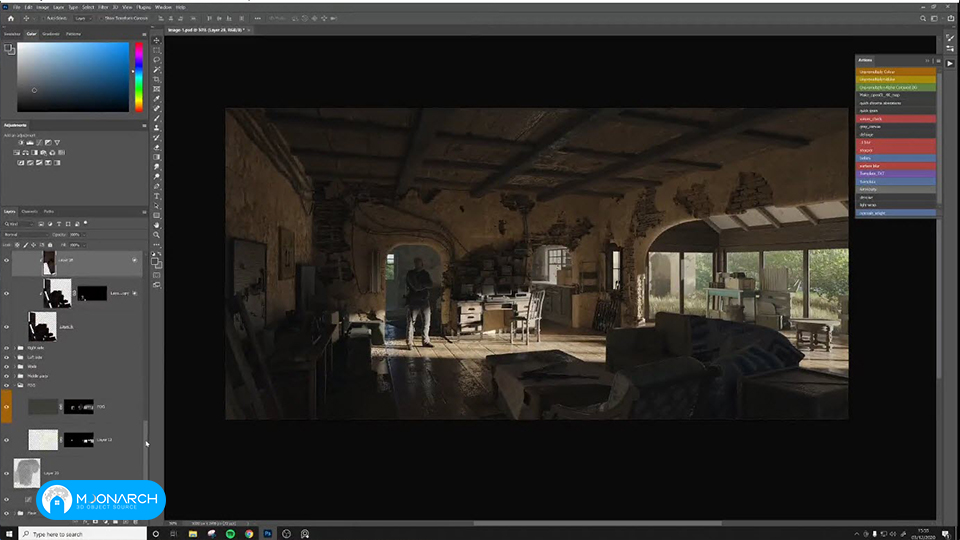This screenshot has width=960, height=540.
Task: Select the History Brush tool
Action: [157, 138]
